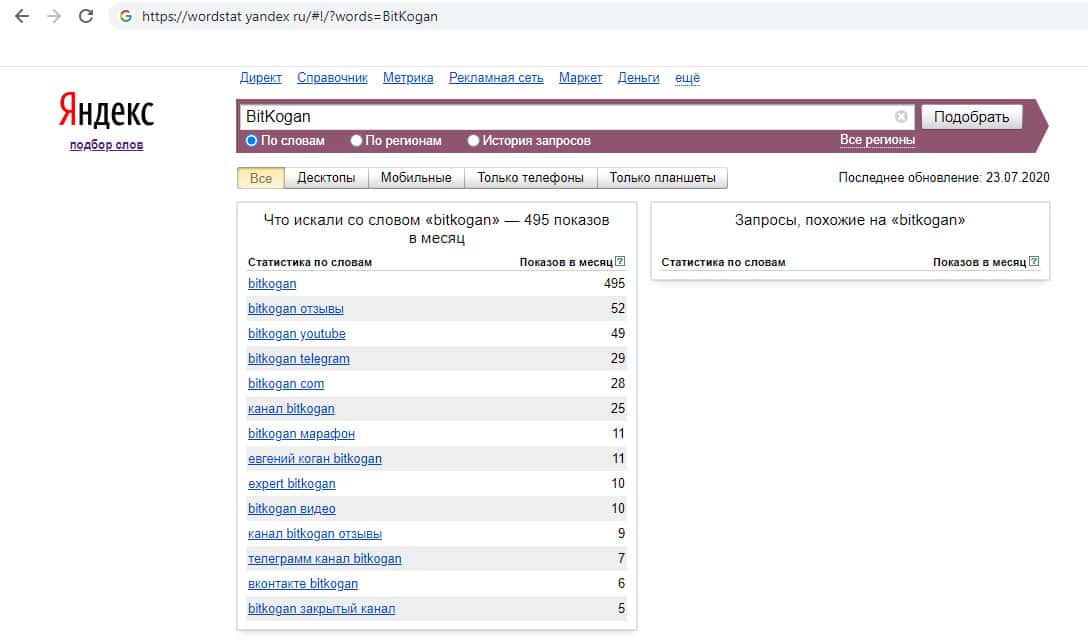Screen dimensions: 1088x643
Task: Open the 'bitkogan отзывы' keyword link
Action: [296, 309]
